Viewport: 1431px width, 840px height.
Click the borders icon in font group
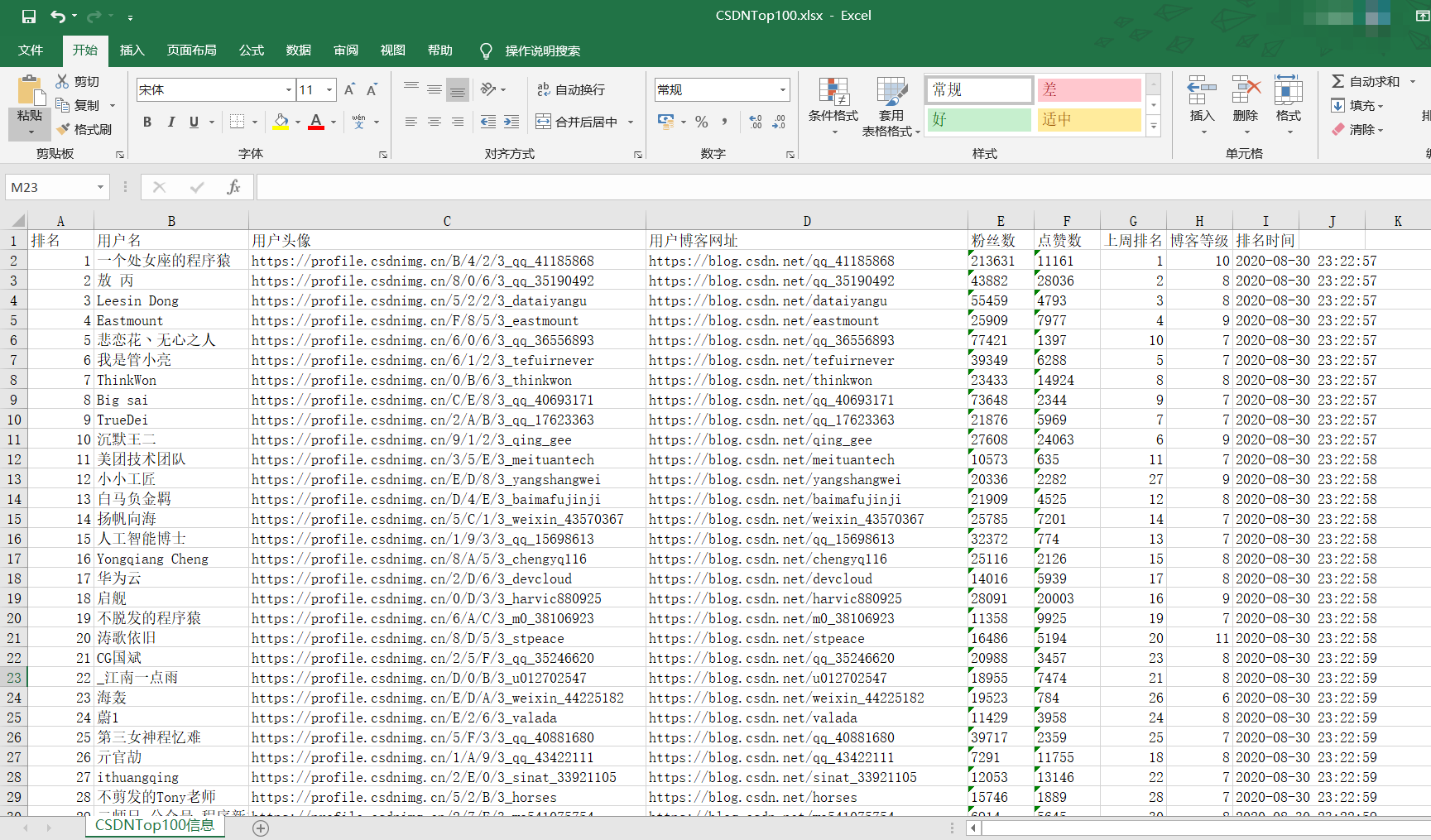(x=237, y=122)
